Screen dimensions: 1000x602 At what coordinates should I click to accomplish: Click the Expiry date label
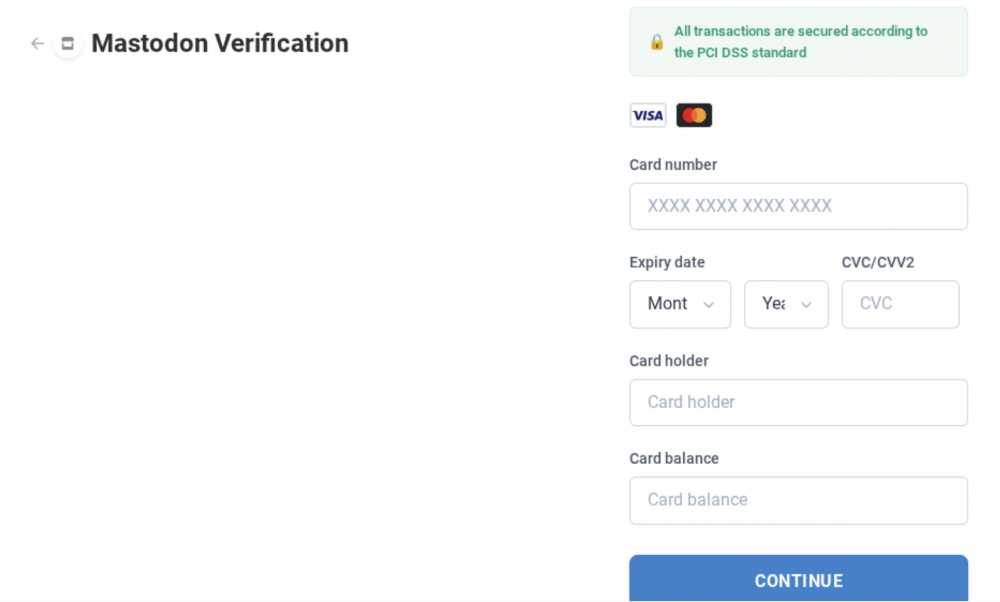(x=666, y=262)
